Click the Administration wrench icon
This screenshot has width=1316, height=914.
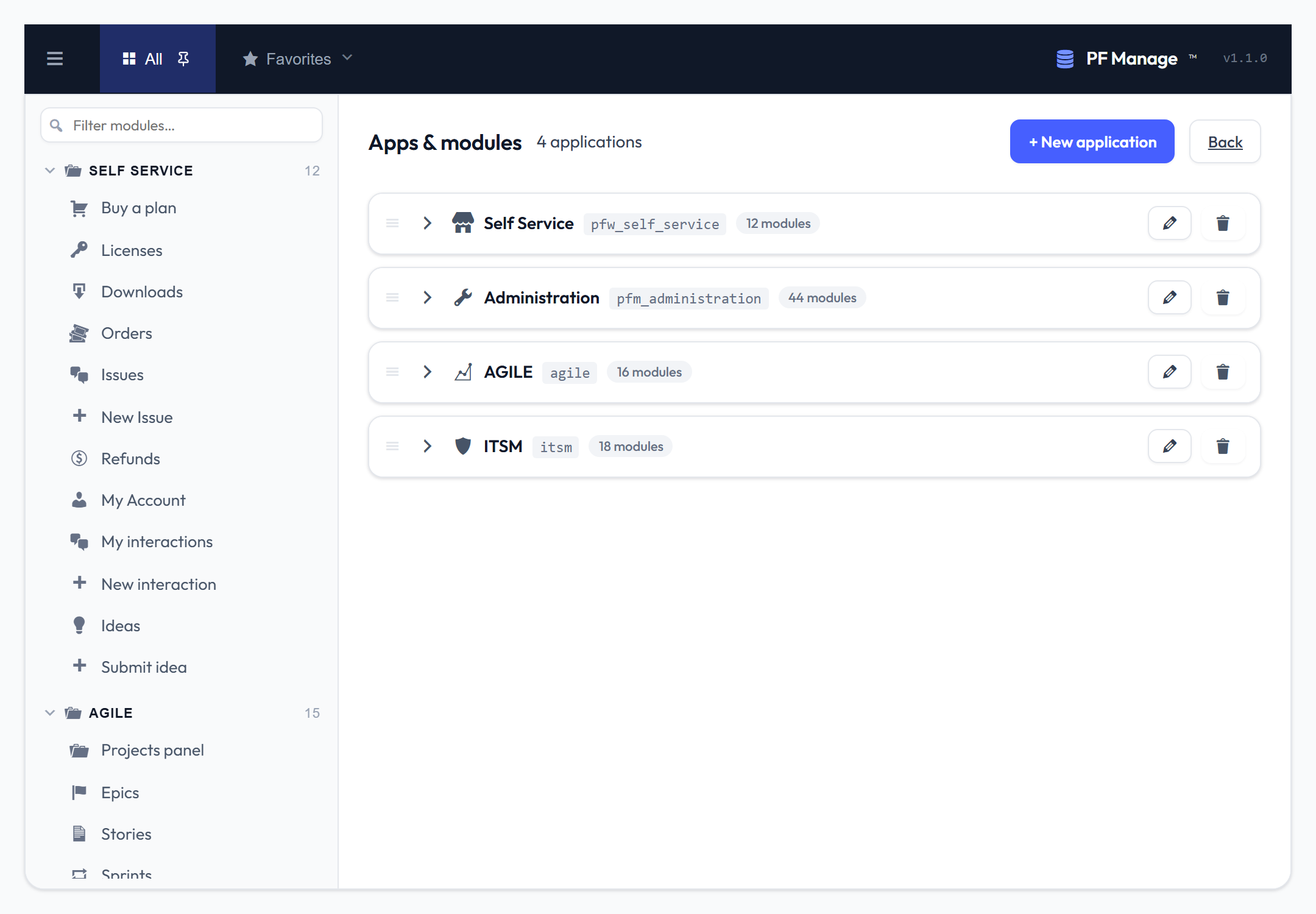point(463,297)
